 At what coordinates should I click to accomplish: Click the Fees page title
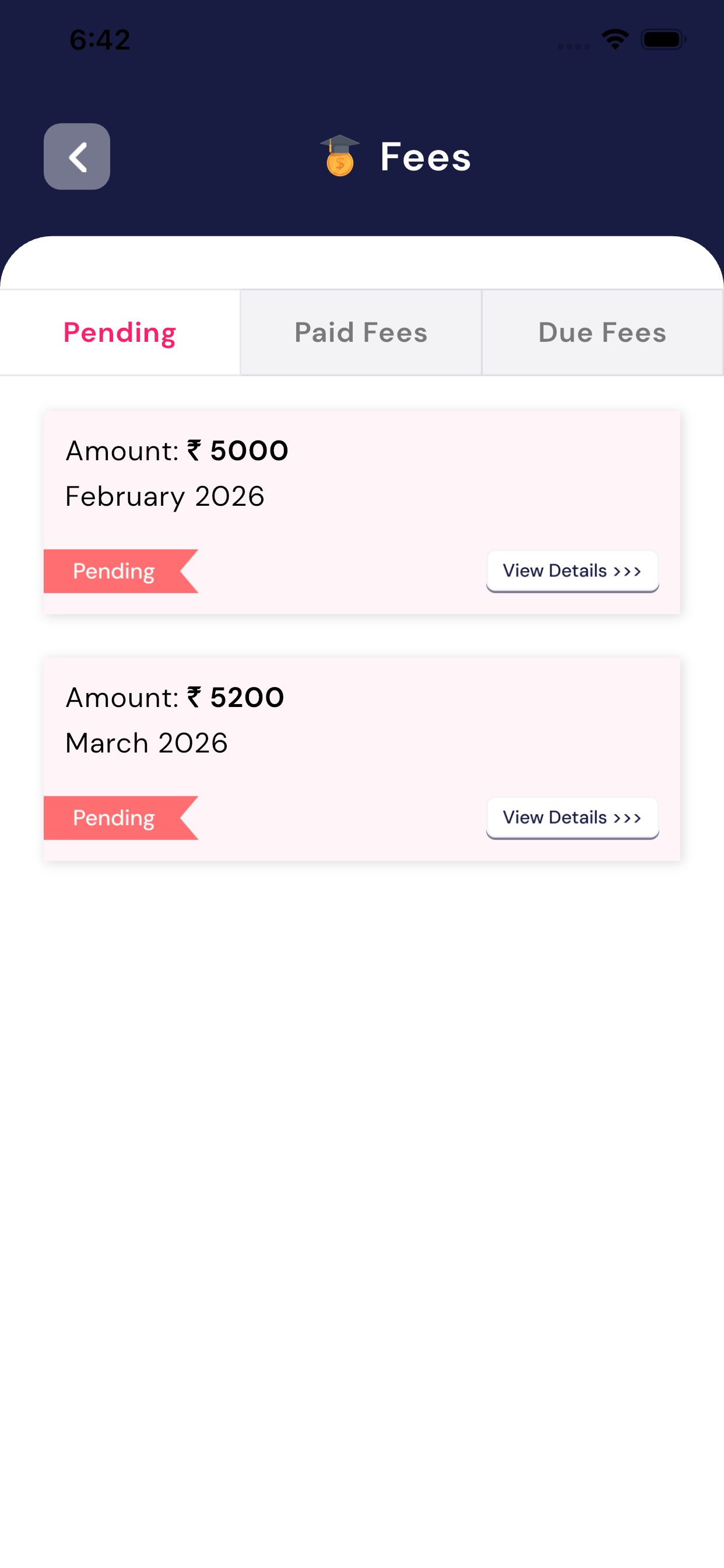(426, 157)
